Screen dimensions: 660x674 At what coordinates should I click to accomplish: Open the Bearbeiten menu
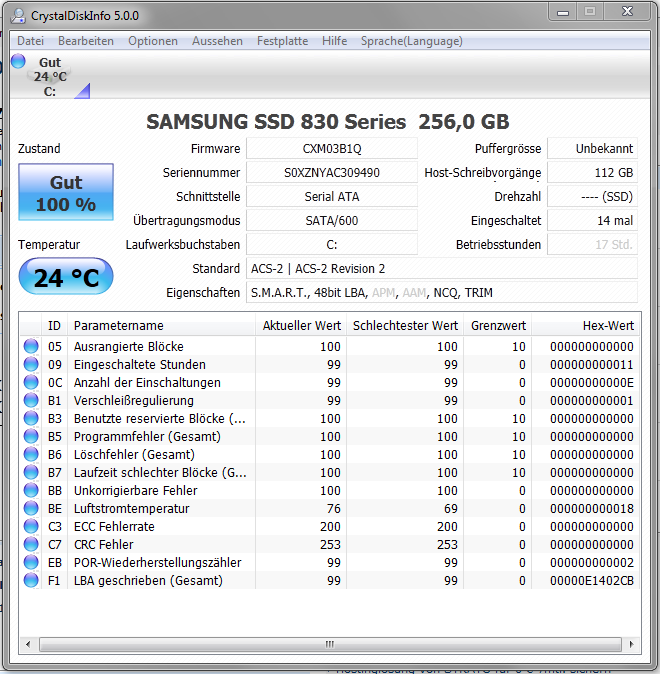pyautogui.click(x=86, y=41)
